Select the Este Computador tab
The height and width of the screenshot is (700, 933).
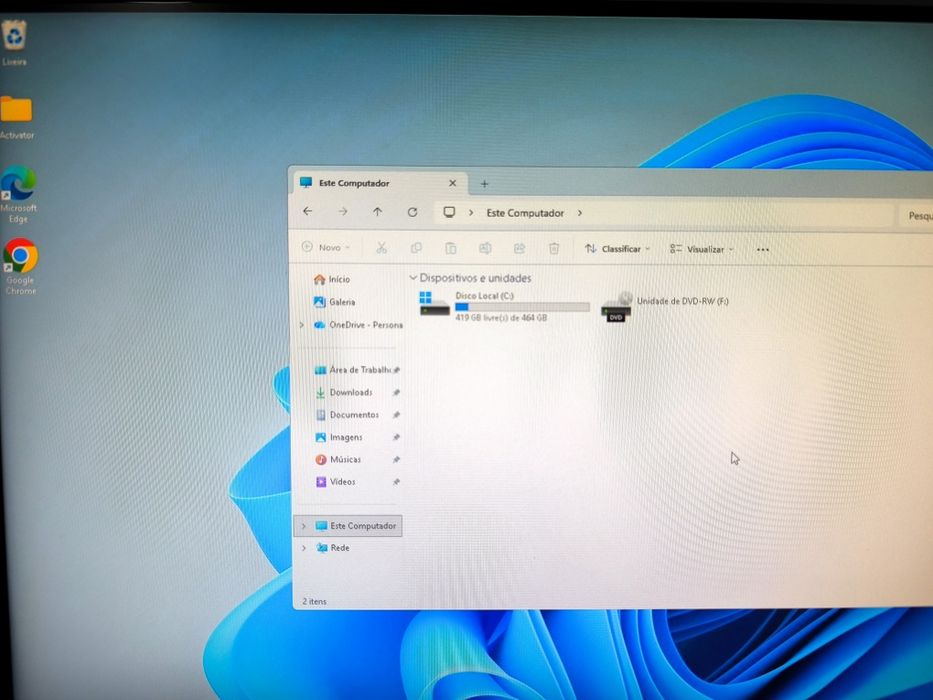click(x=378, y=183)
